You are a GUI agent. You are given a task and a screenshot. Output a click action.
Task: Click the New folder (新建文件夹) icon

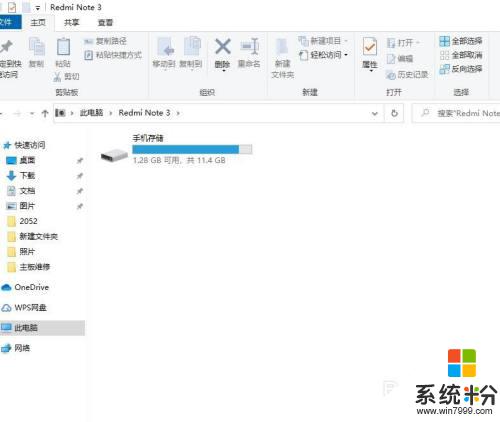[x=282, y=46]
